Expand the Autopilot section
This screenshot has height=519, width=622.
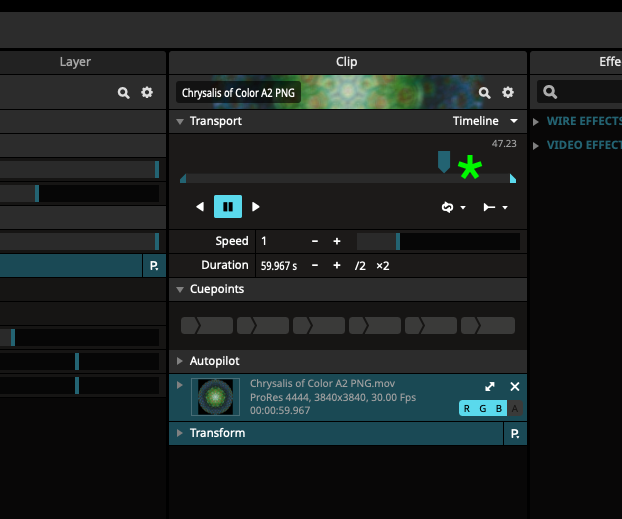180,361
